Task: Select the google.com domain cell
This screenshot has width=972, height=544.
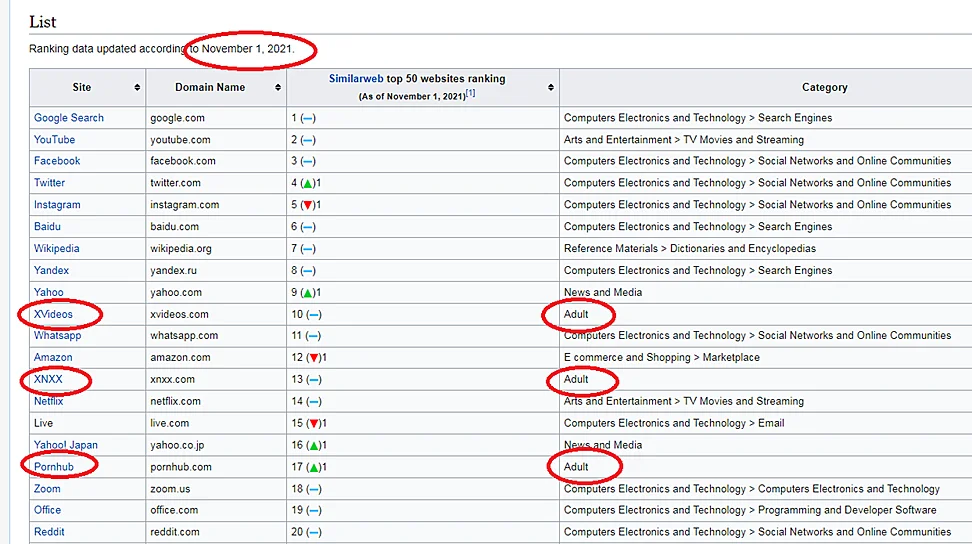Action: click(x=216, y=118)
